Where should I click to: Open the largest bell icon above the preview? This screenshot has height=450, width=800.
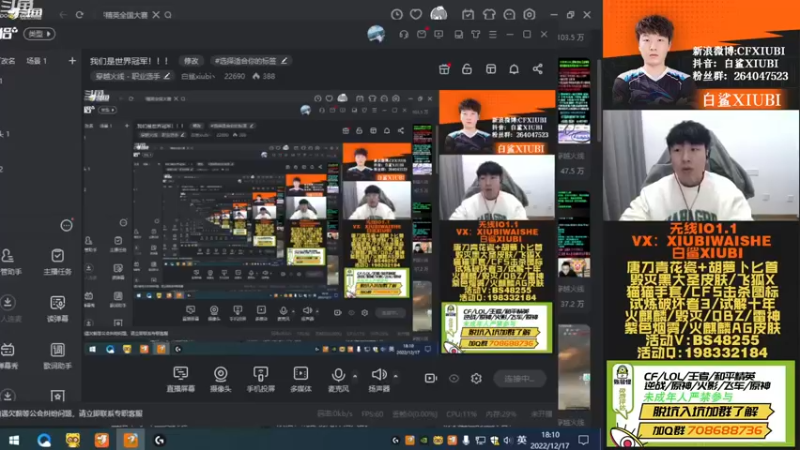pyautogui.click(x=514, y=69)
